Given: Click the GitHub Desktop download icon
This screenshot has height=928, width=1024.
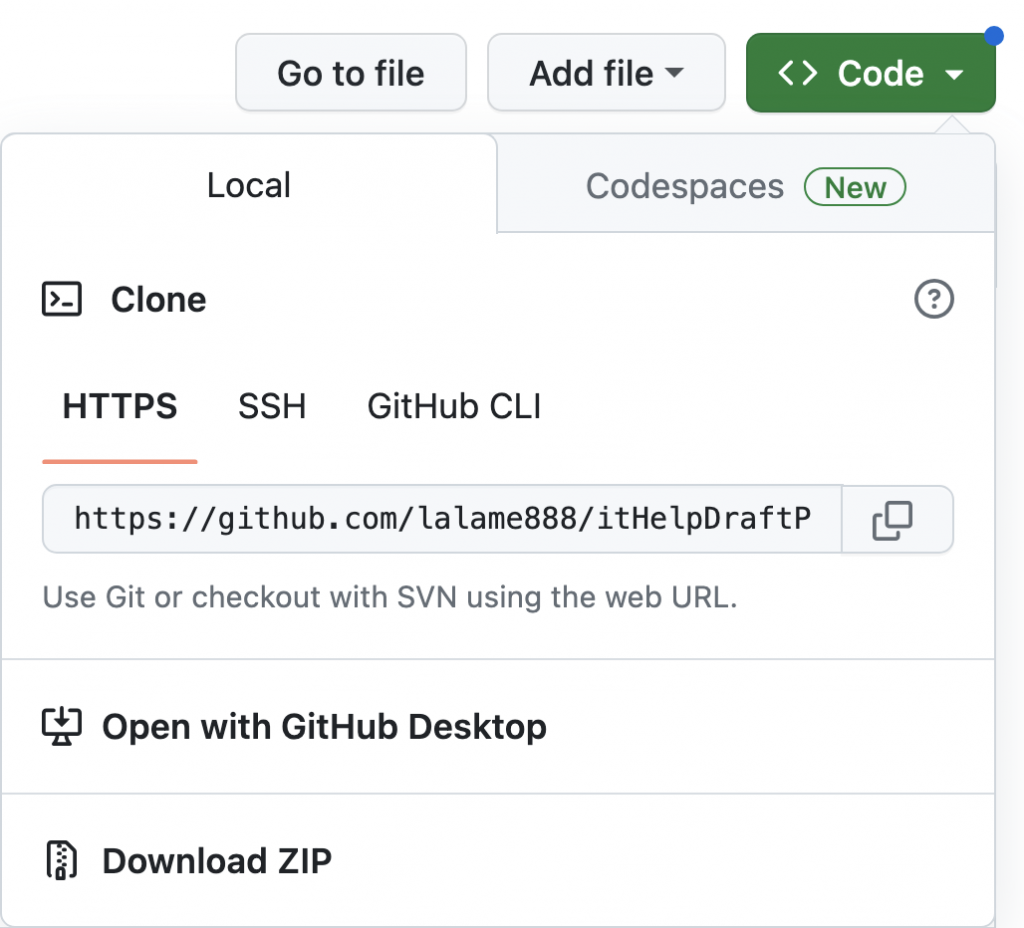Looking at the screenshot, I should click(x=61, y=726).
